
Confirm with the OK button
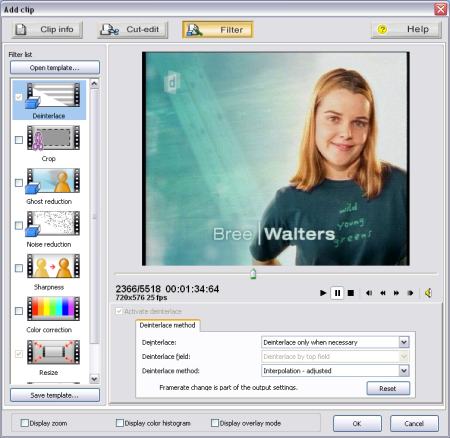pyautogui.click(x=357, y=423)
